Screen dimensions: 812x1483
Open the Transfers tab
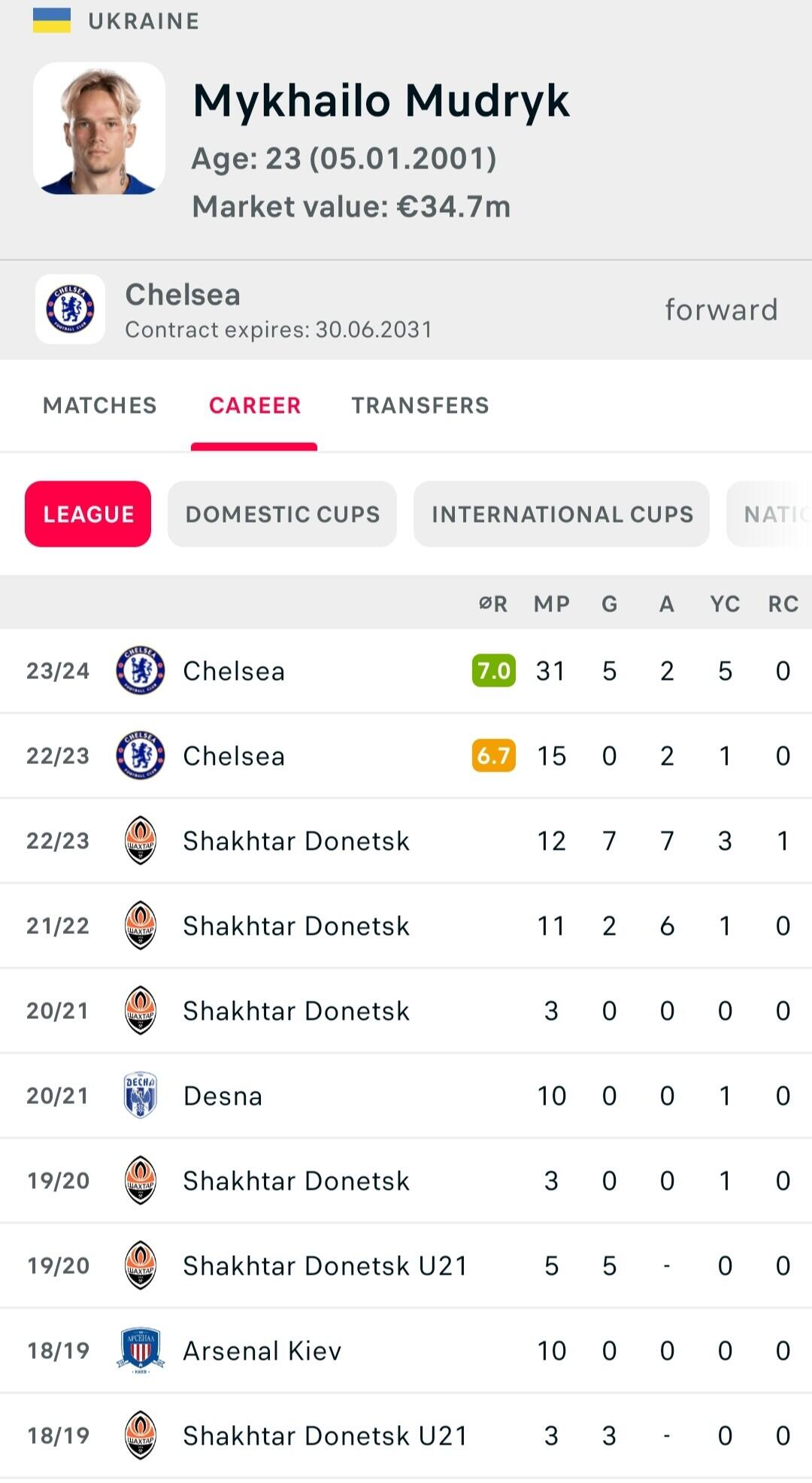420,405
